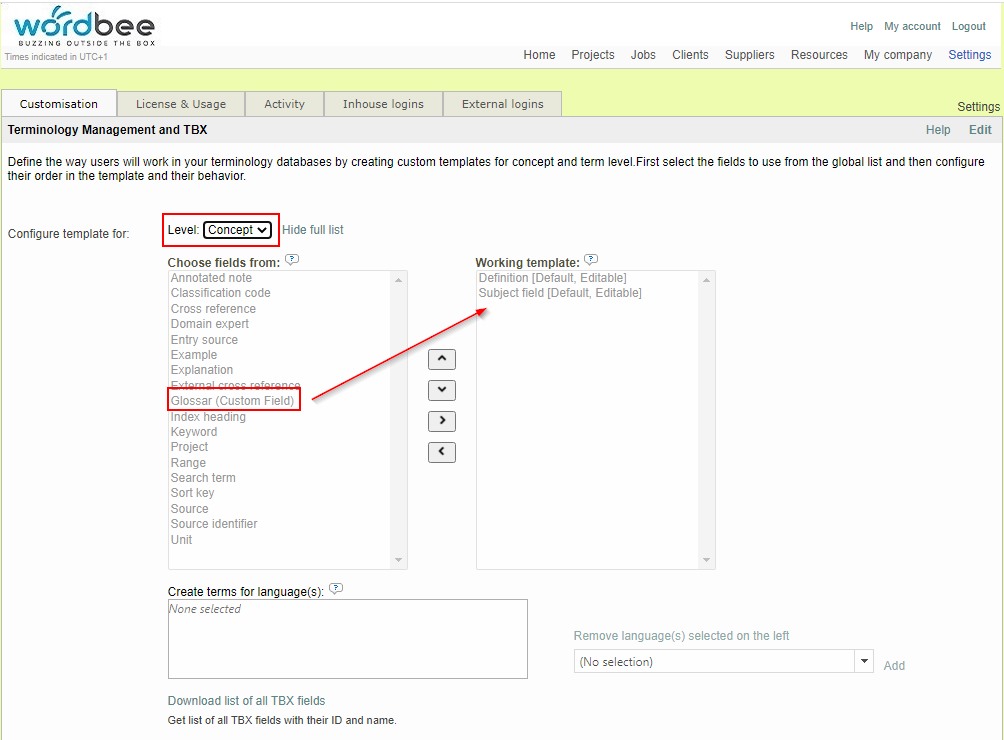Download list of all TBX fields
Image resolution: width=1004 pixels, height=740 pixels.
pos(246,701)
